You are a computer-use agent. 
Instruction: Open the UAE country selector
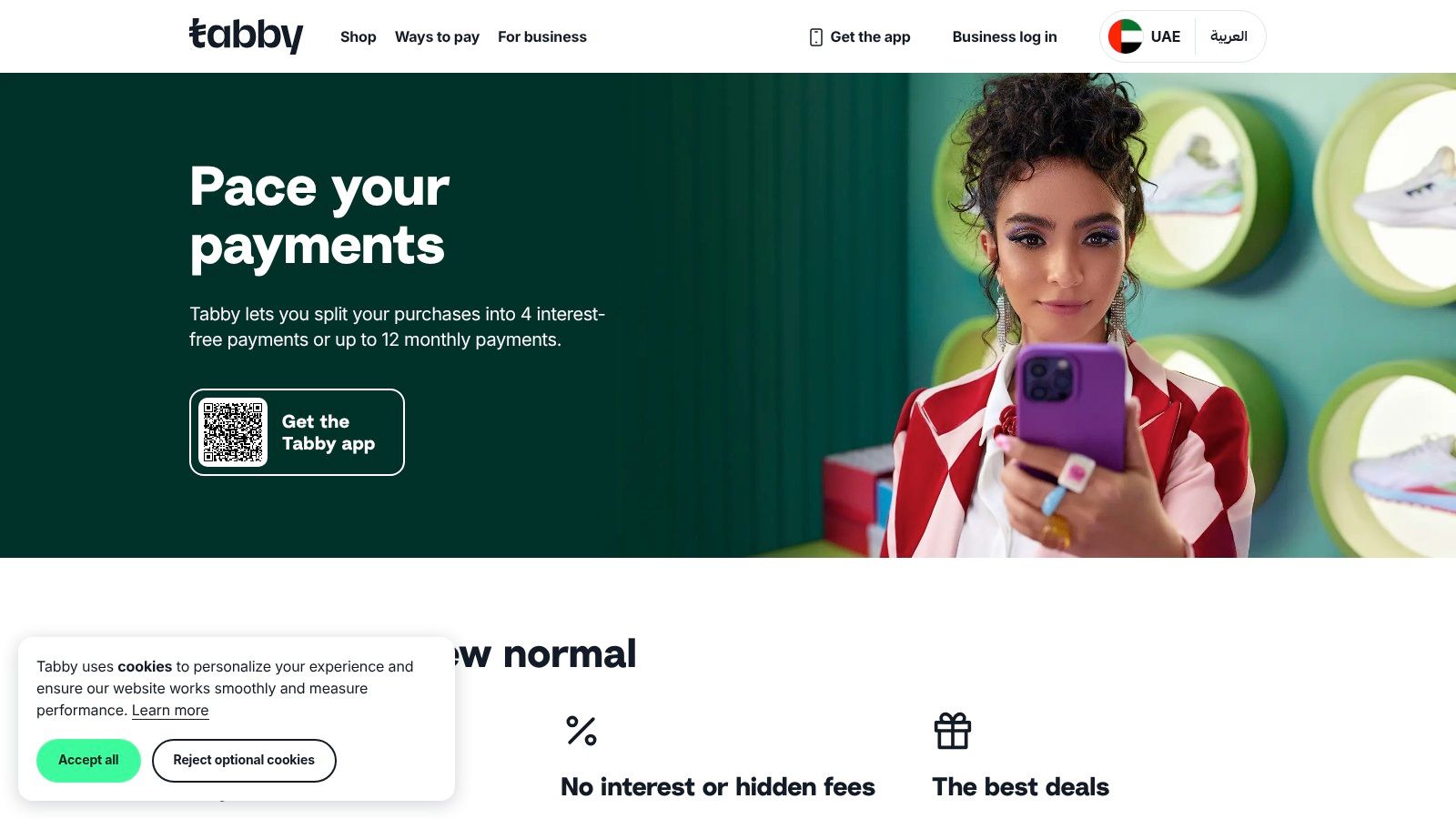[x=1145, y=36]
